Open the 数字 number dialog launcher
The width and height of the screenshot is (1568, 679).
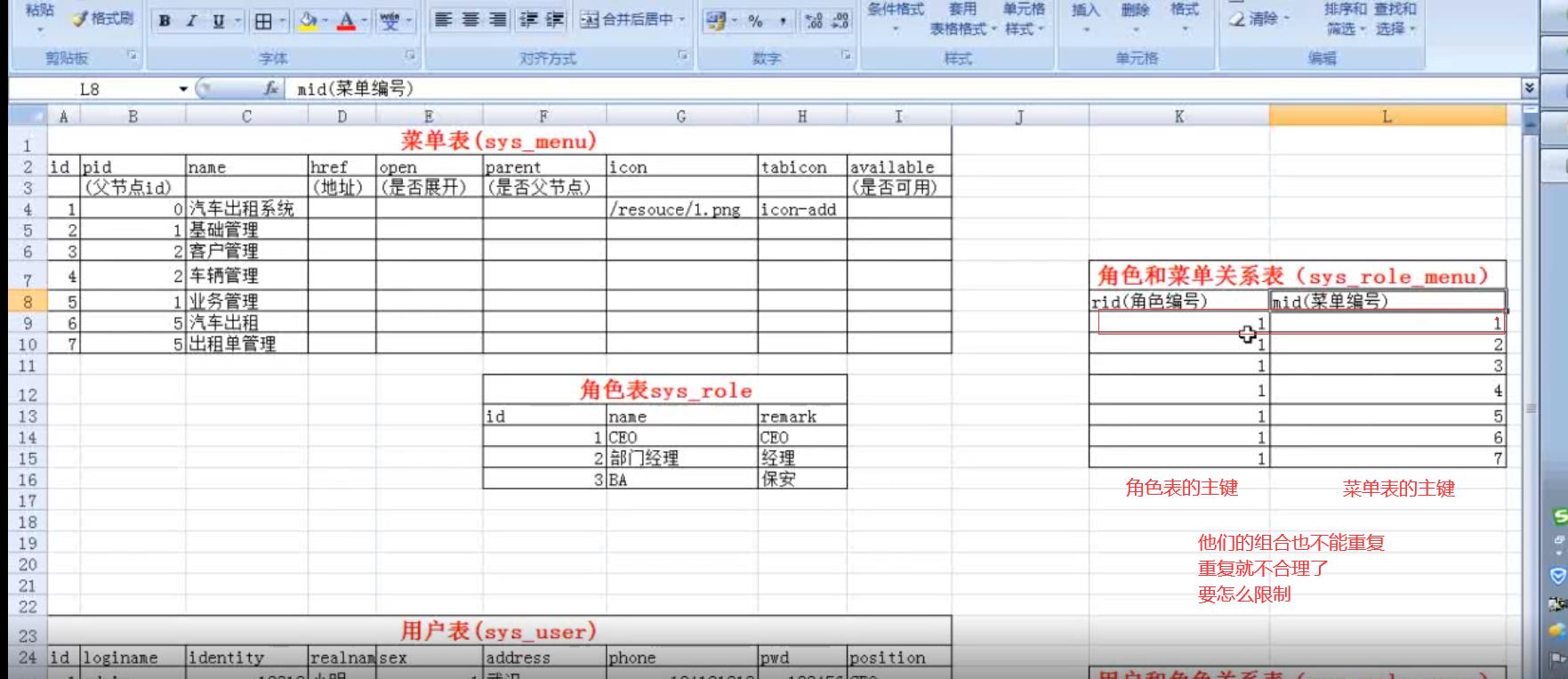[x=846, y=56]
